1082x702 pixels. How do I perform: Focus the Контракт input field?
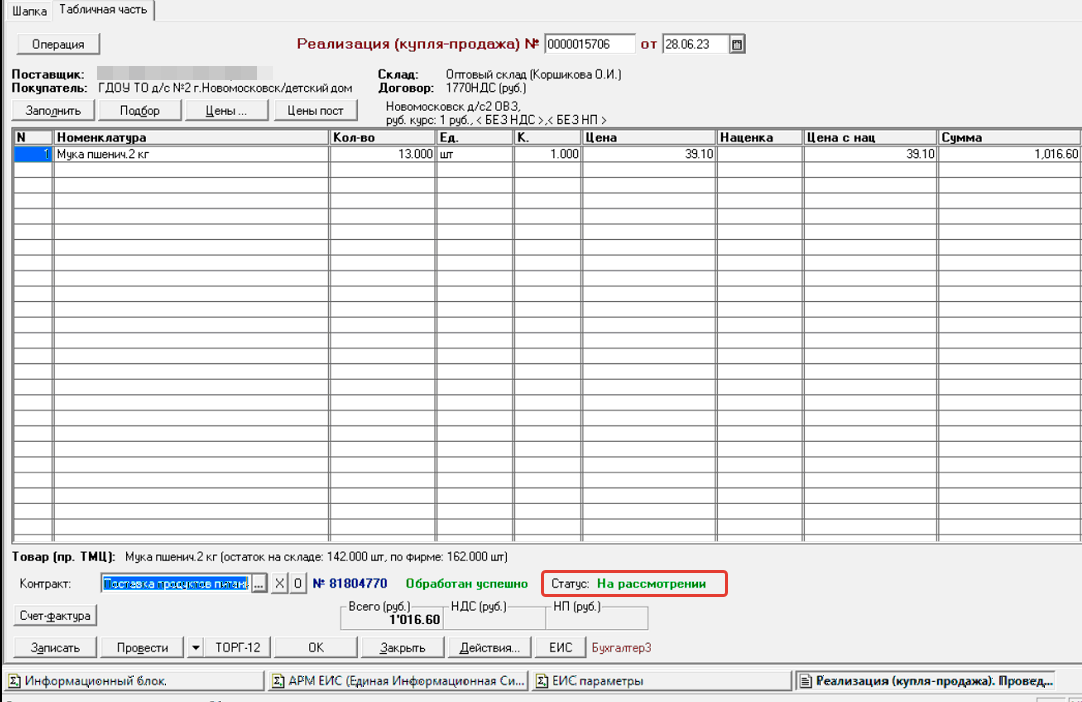click(175, 584)
